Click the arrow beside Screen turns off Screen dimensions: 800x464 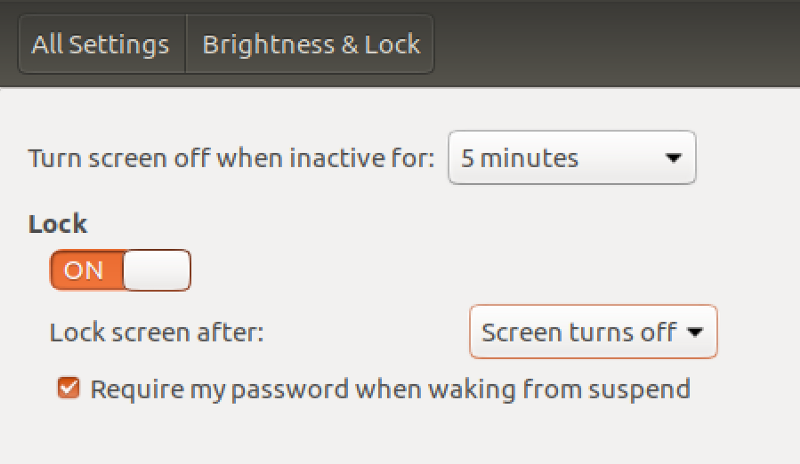[x=695, y=333]
